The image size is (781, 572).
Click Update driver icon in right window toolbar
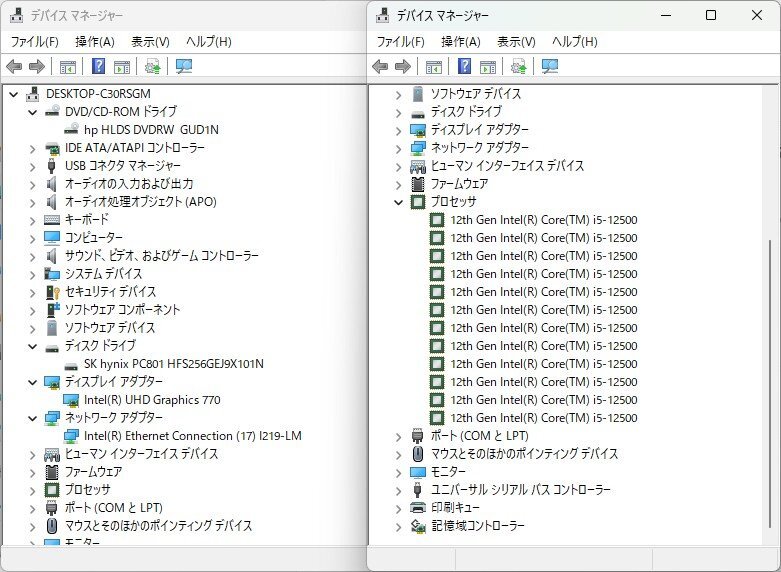(x=519, y=66)
